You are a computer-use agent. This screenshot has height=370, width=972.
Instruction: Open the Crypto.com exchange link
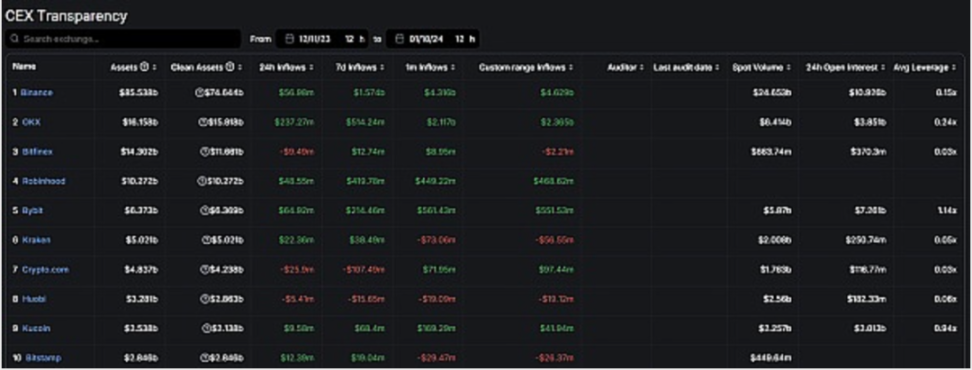pyautogui.click(x=45, y=270)
